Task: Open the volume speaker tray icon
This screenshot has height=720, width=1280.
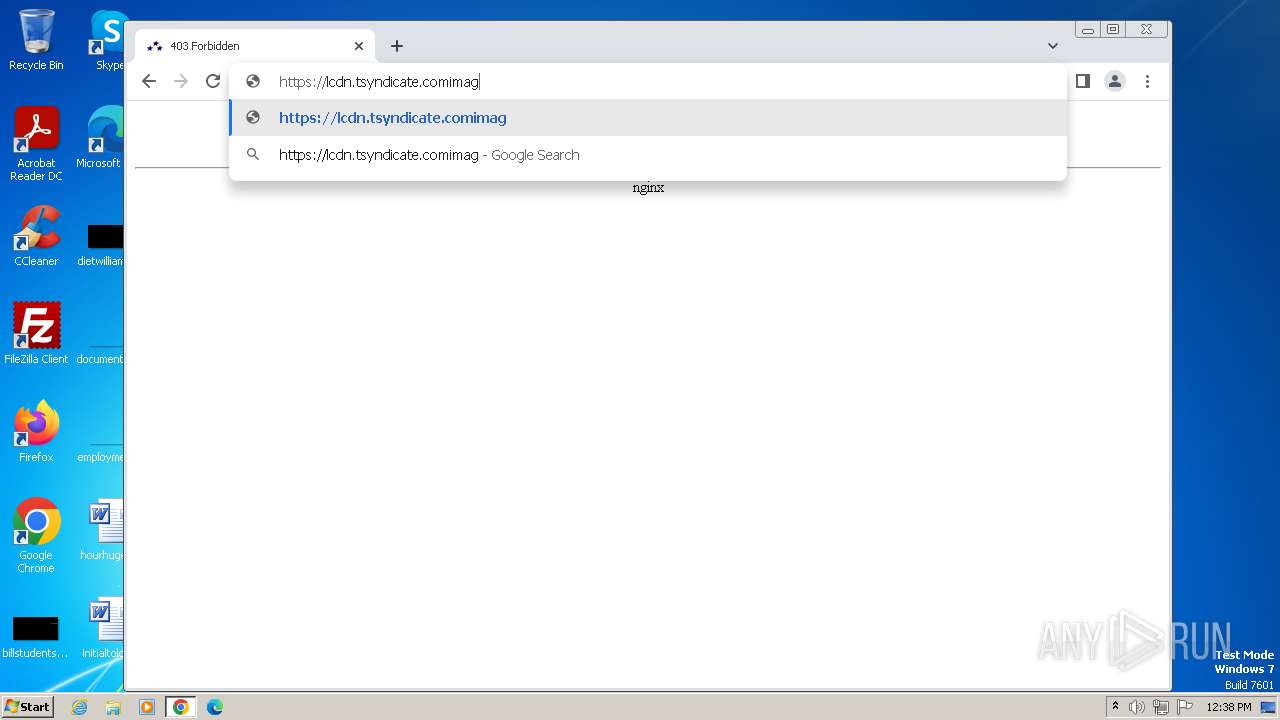Action: click(x=1137, y=707)
